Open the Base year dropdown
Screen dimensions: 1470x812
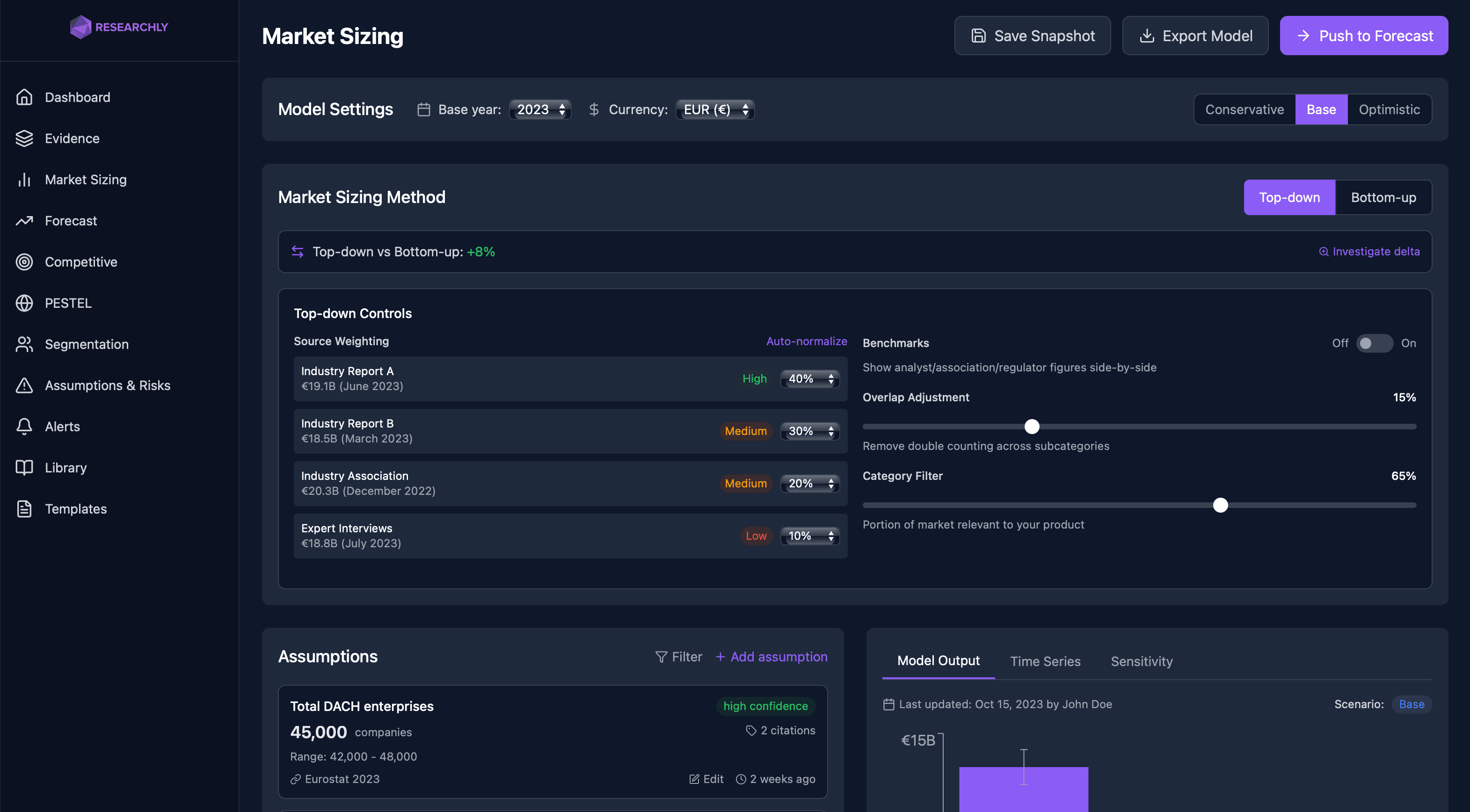(540, 109)
